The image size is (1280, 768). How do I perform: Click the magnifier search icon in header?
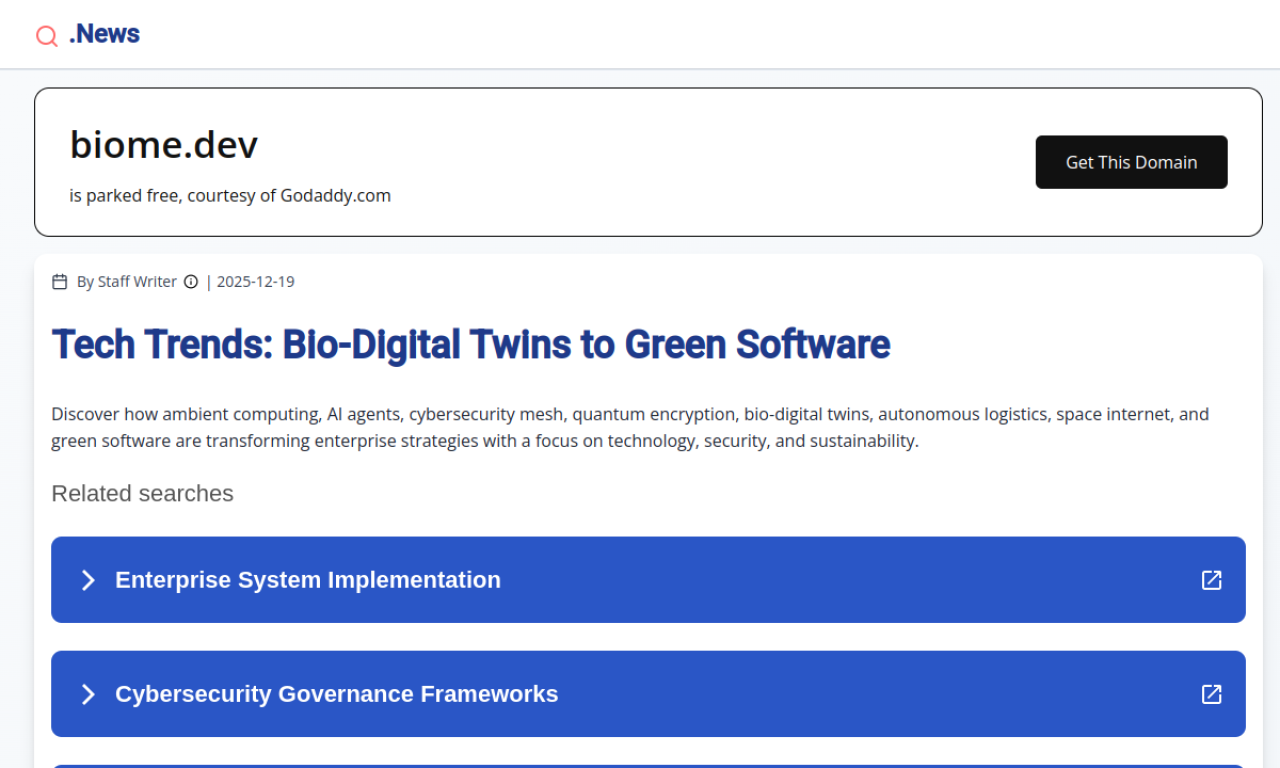pos(46,36)
